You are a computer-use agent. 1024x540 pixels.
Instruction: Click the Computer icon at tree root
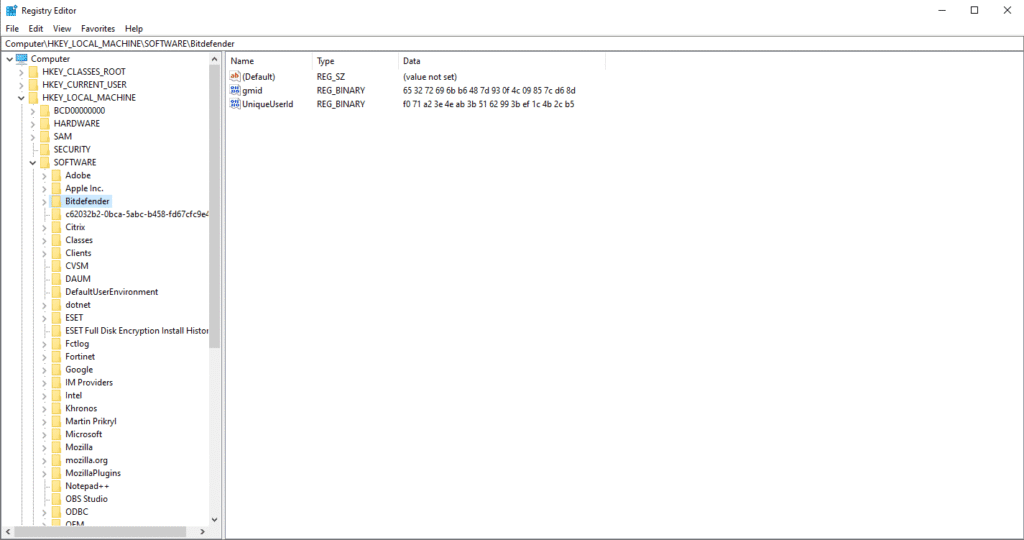pyautogui.click(x=22, y=59)
